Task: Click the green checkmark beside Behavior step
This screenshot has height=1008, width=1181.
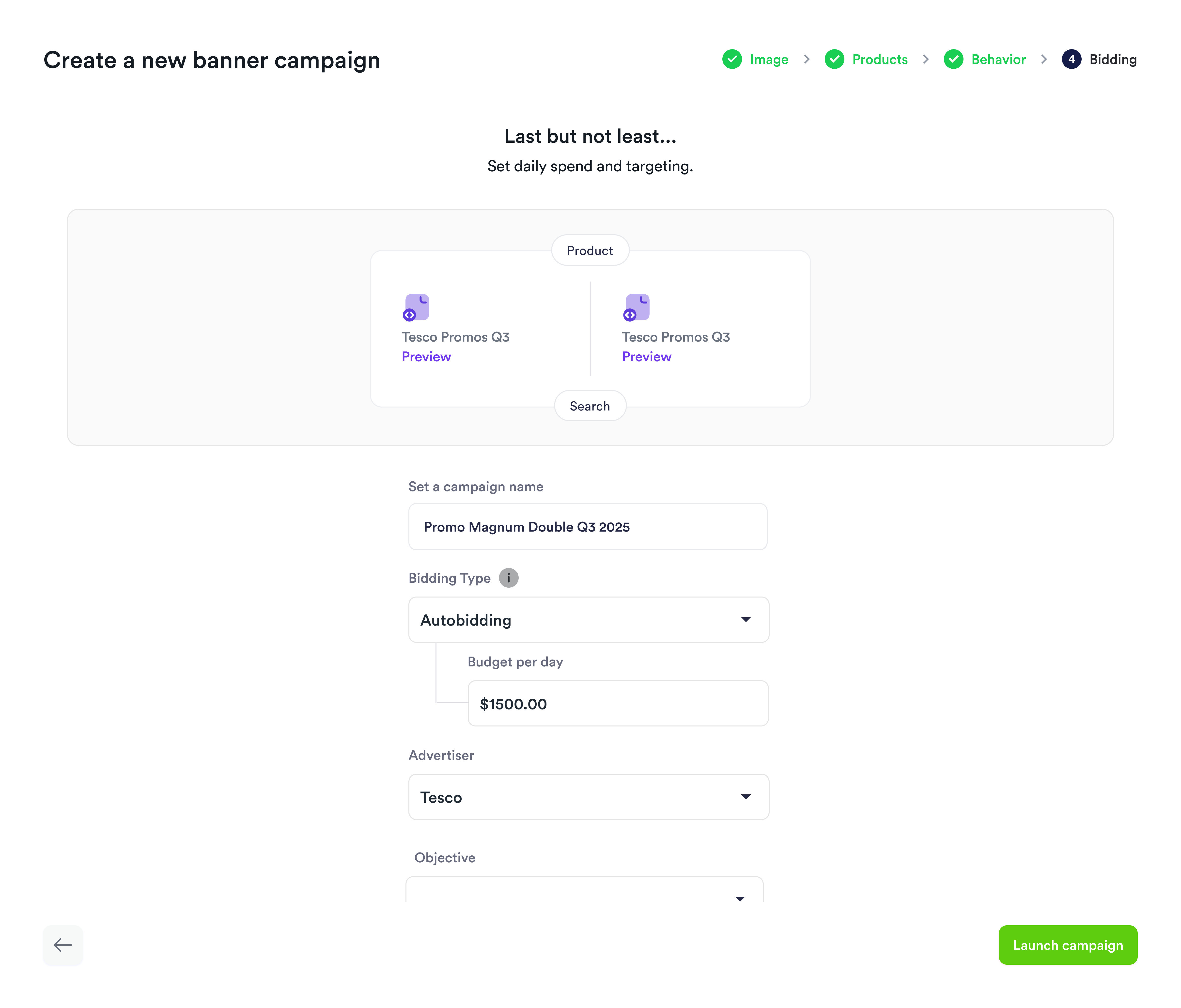Action: tap(954, 59)
